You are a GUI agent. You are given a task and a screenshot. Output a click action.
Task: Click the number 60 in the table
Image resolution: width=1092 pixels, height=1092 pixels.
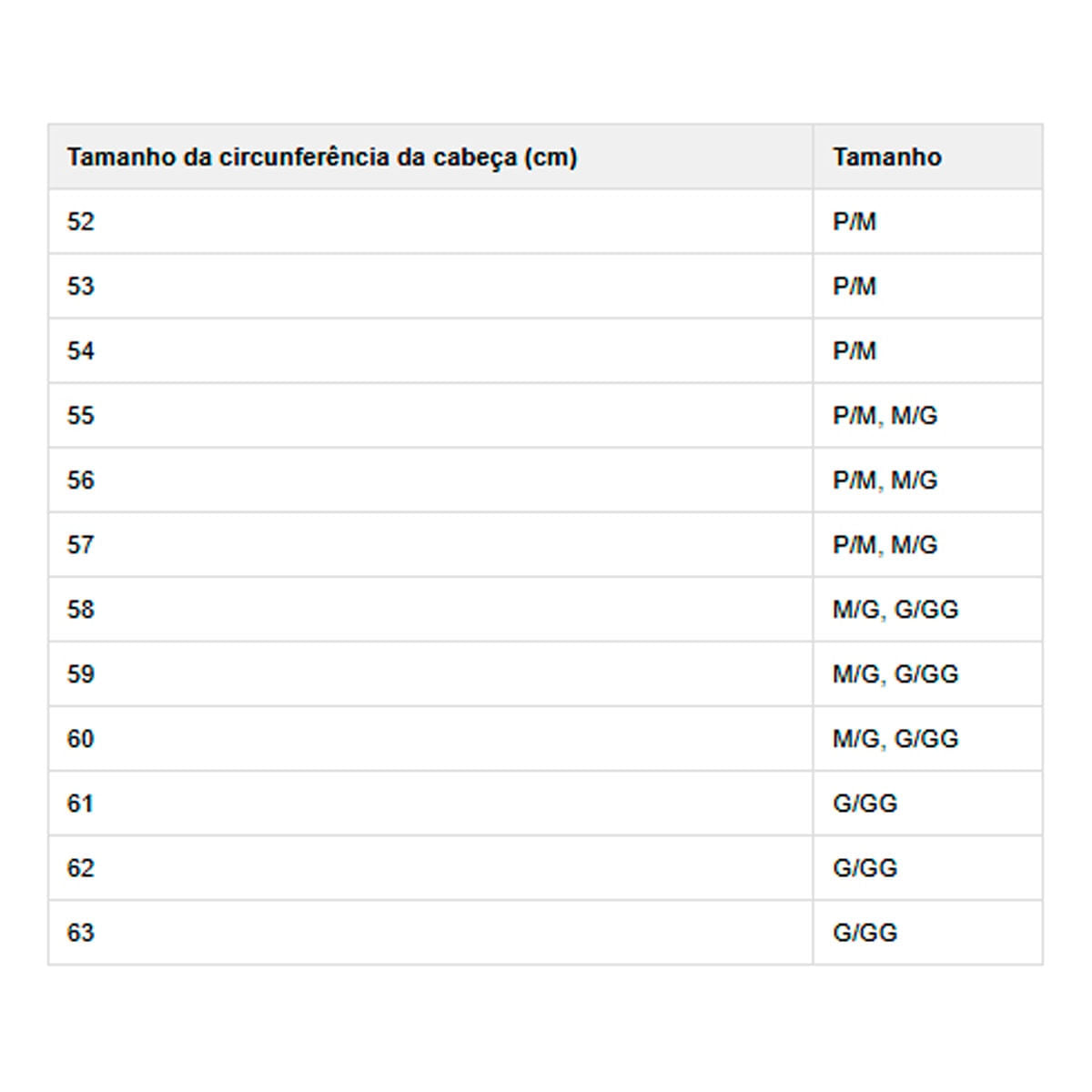81,739
